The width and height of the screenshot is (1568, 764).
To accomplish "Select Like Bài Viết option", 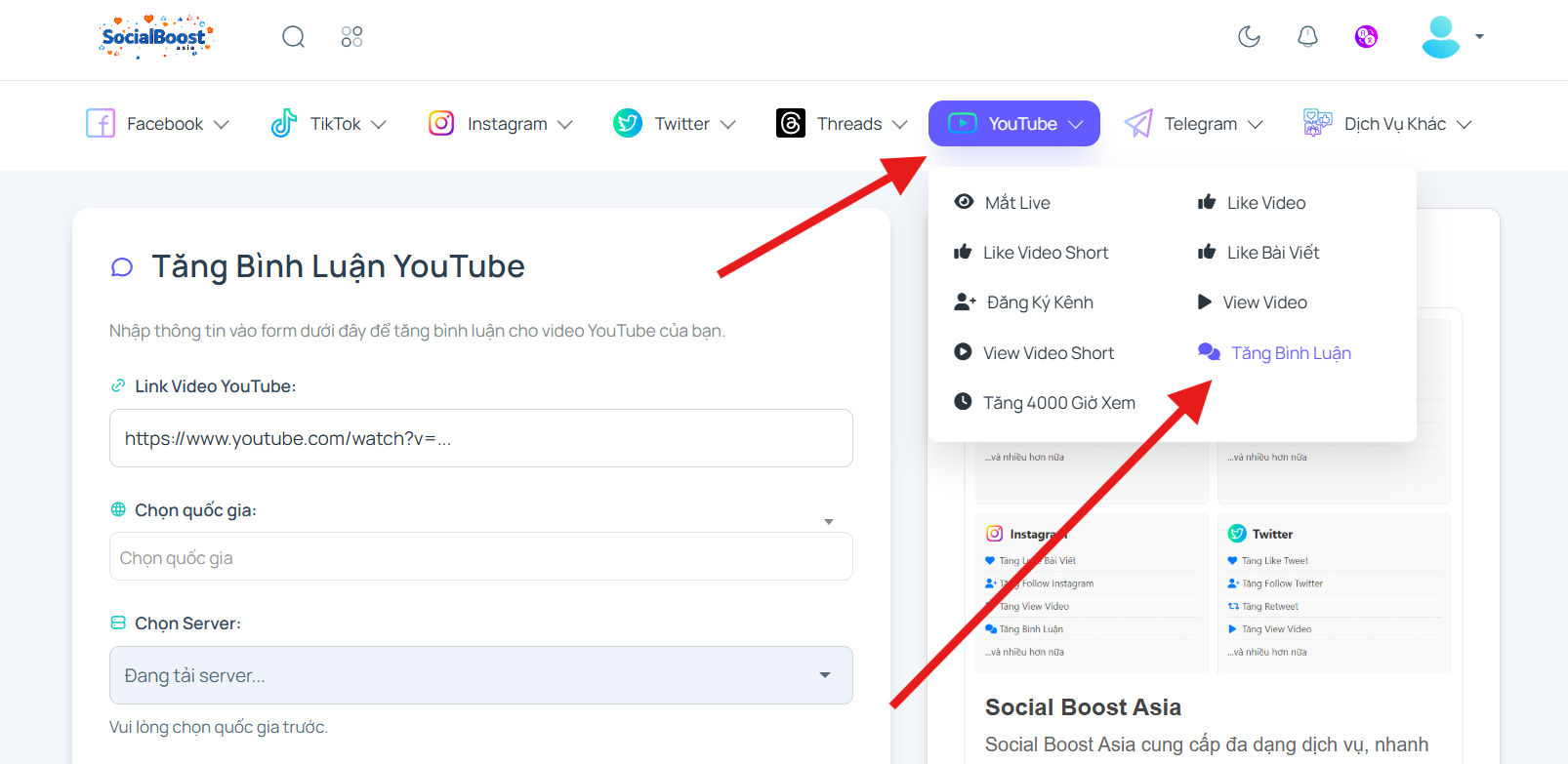I will (1273, 252).
